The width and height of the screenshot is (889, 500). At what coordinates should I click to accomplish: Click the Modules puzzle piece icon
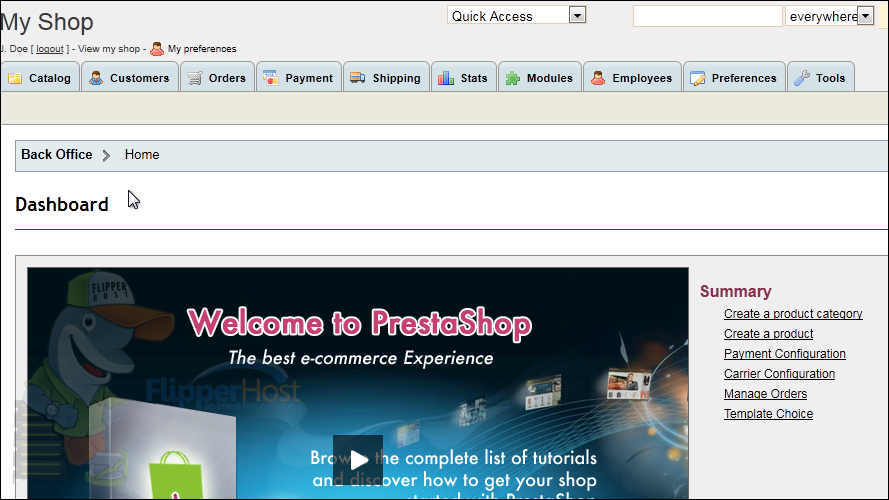pos(513,78)
